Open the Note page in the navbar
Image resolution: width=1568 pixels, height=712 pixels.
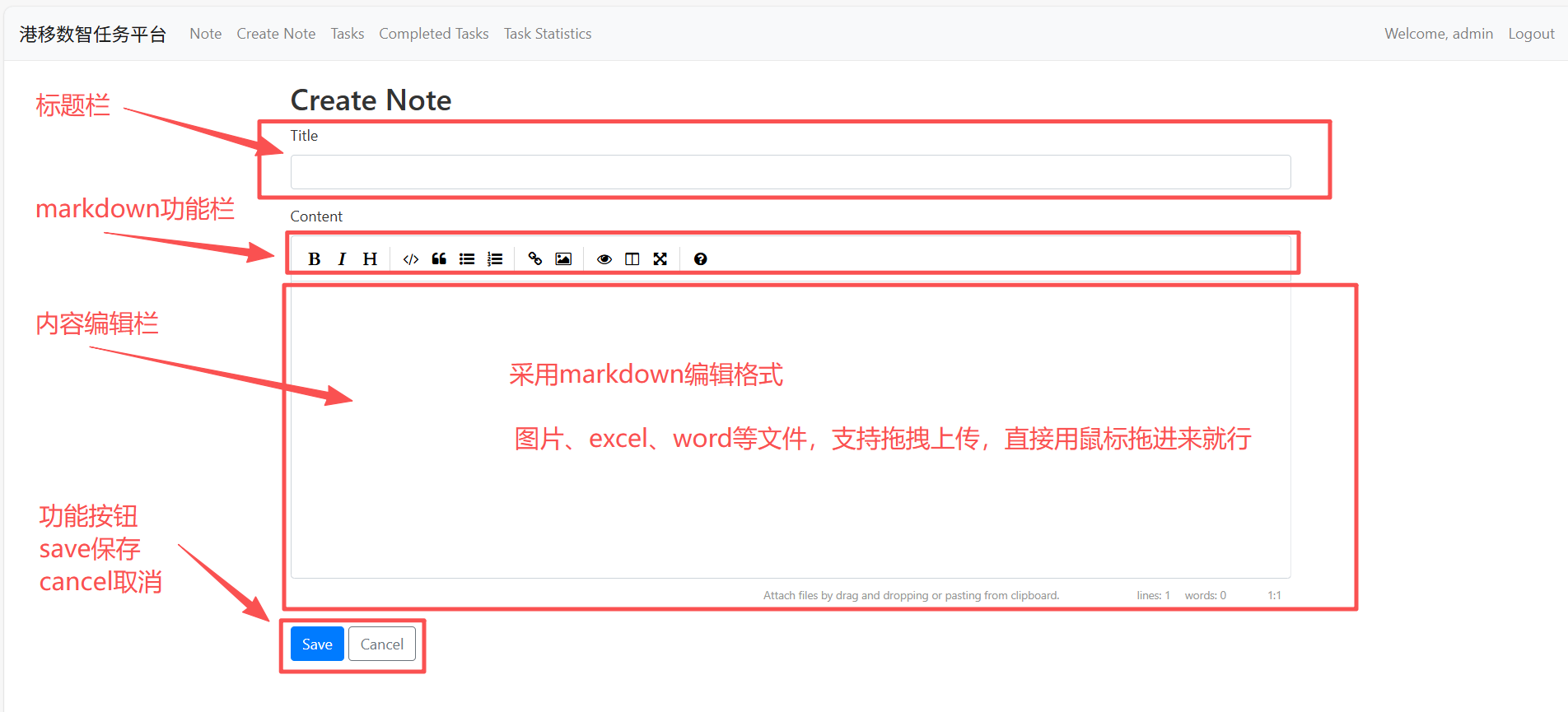(205, 34)
